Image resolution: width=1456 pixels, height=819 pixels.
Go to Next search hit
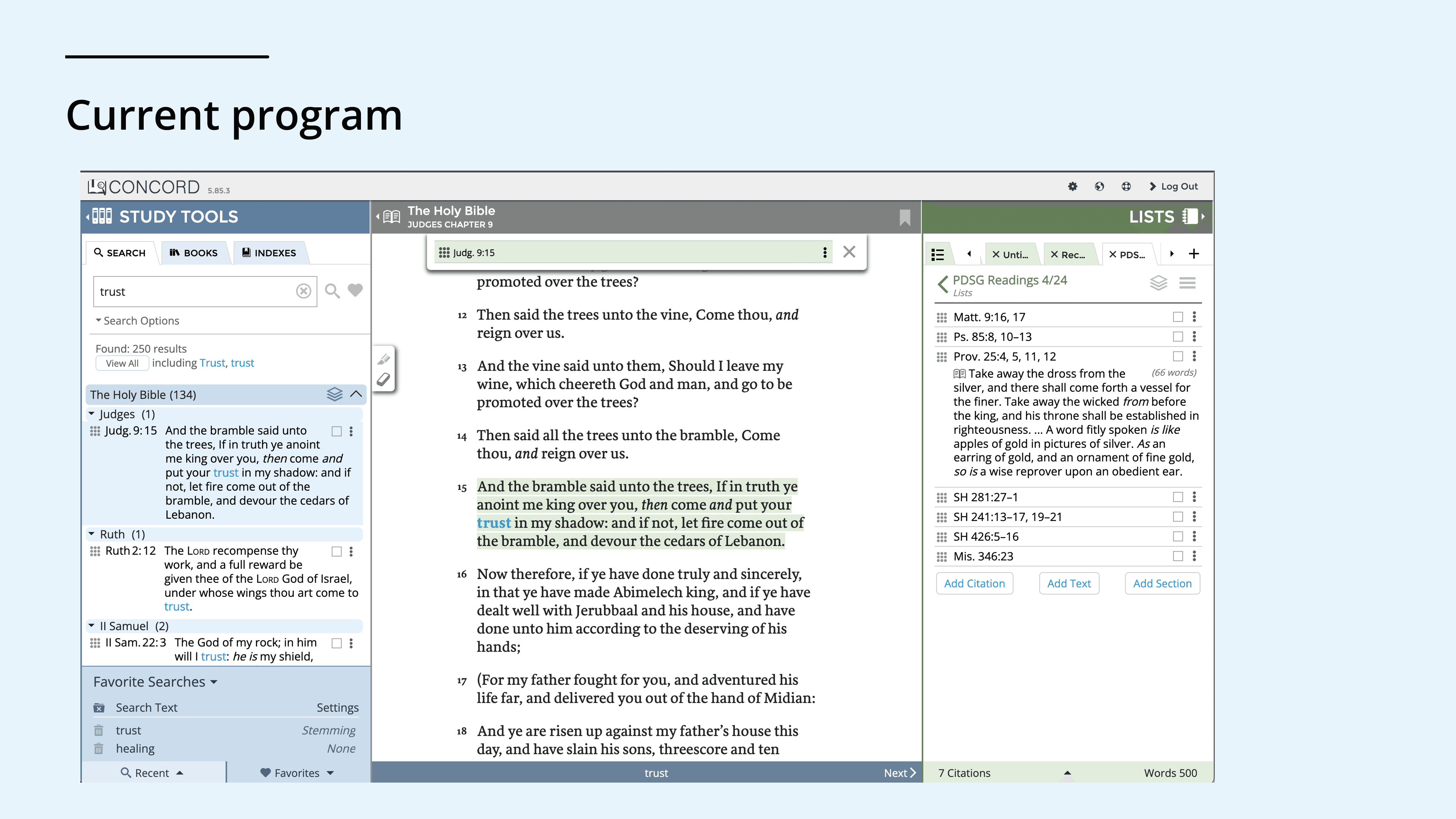(x=899, y=773)
